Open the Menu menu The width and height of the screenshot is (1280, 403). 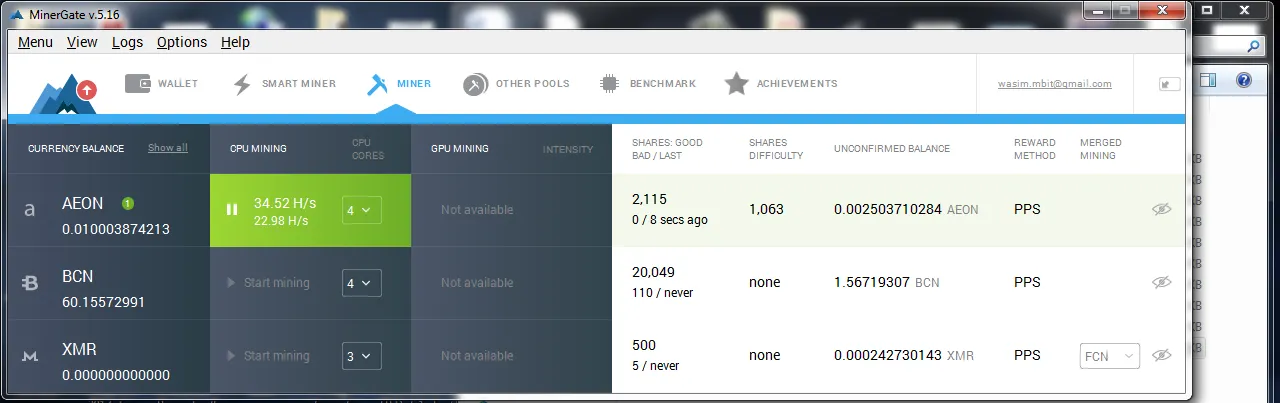[x=35, y=42]
